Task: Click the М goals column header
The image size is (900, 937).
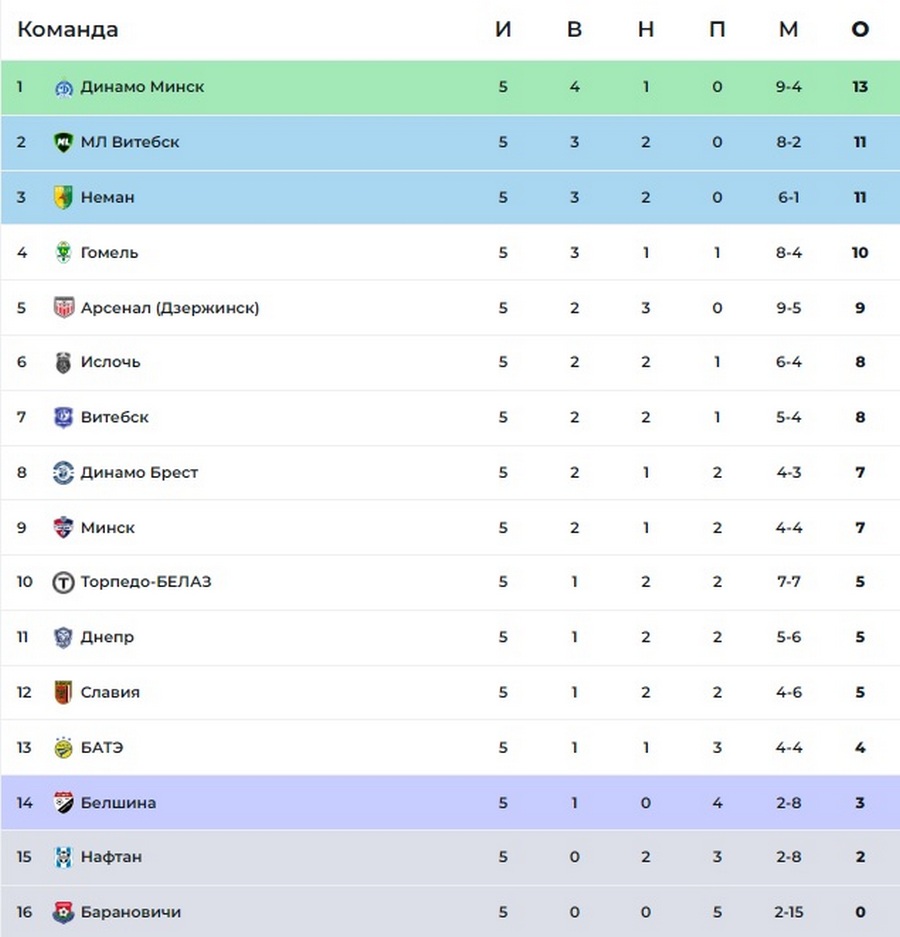Action: click(788, 29)
